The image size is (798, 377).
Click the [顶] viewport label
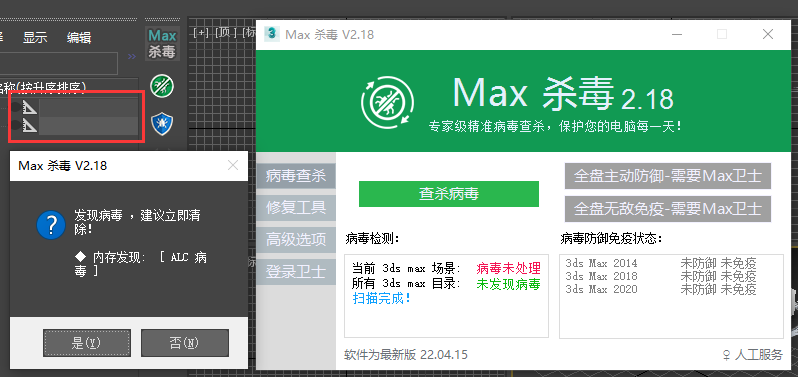(x=226, y=33)
